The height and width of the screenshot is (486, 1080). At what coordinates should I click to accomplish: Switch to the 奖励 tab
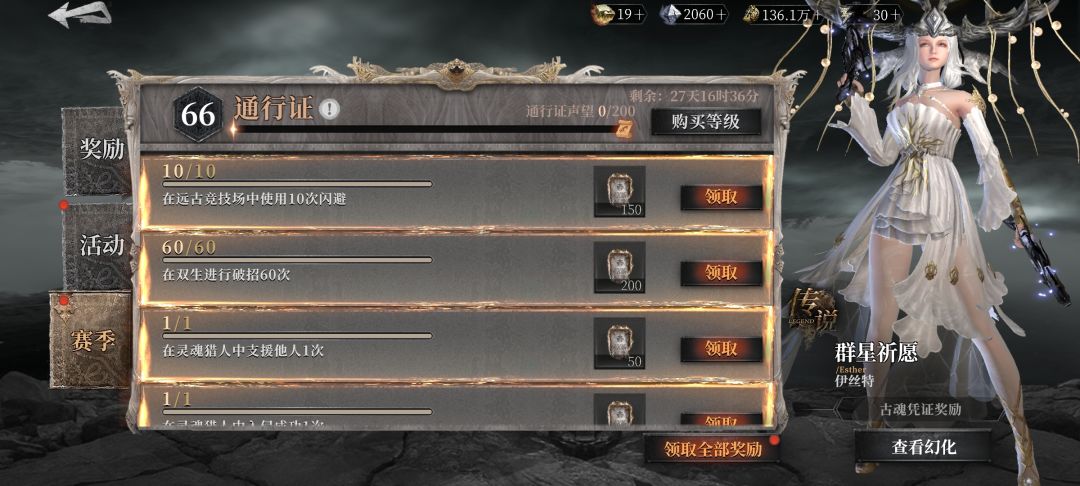[x=100, y=150]
